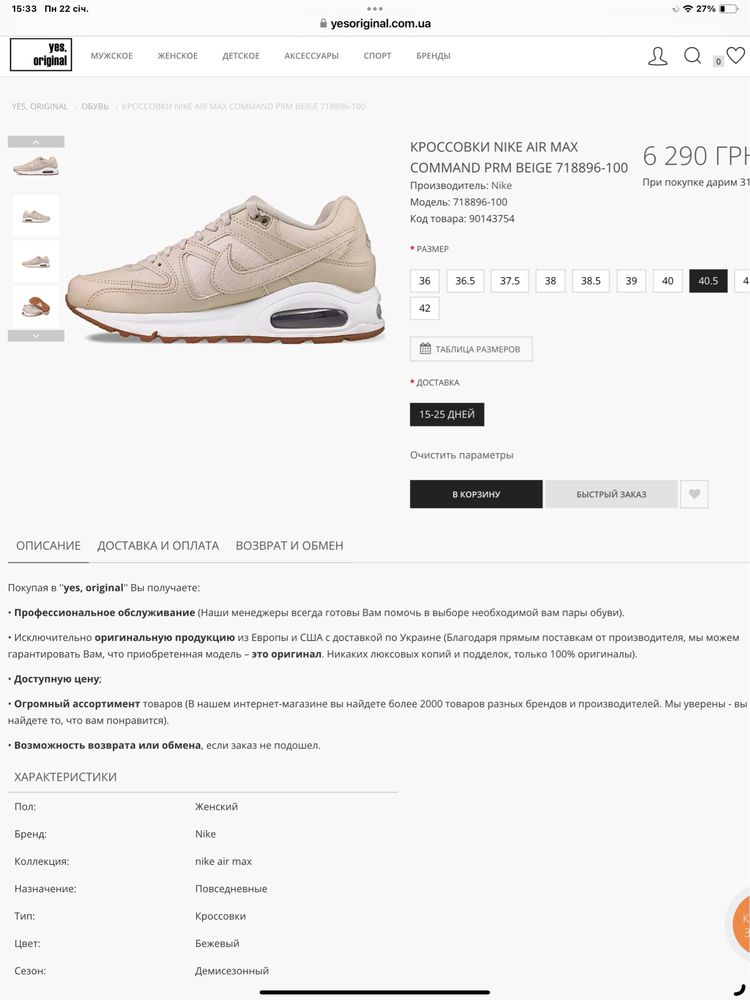Image resolution: width=750 pixels, height=1000 pixels.
Task: Open size table via calendar icon button
Action: click(471, 349)
